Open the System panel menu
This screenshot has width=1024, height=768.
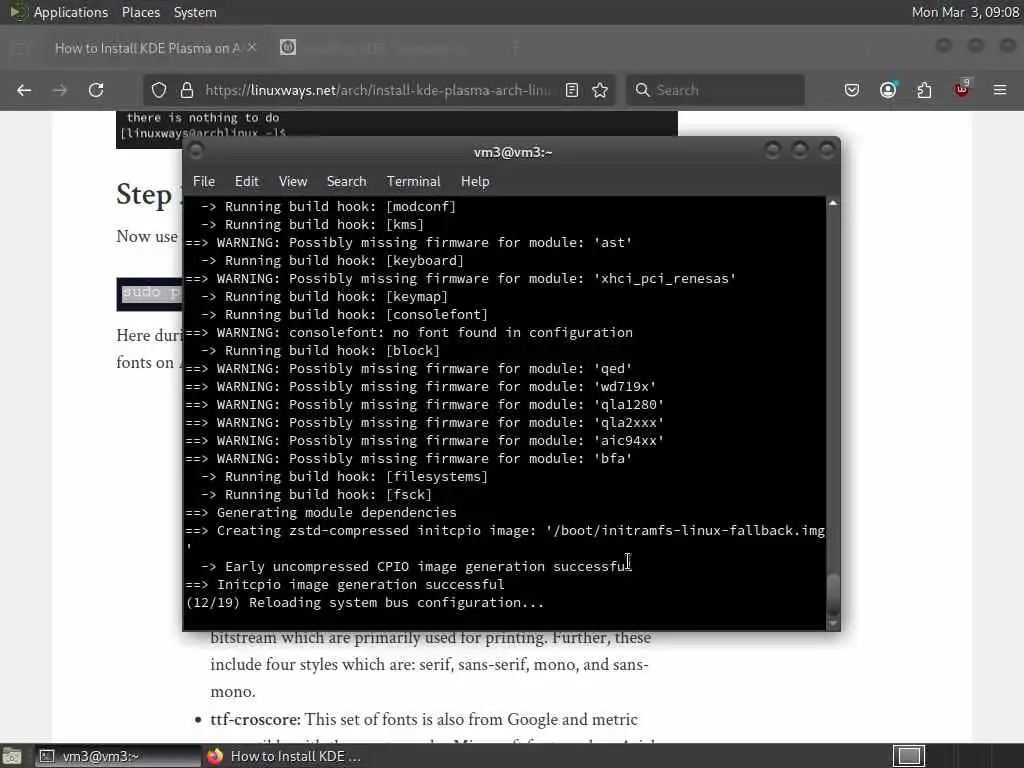pyautogui.click(x=195, y=12)
